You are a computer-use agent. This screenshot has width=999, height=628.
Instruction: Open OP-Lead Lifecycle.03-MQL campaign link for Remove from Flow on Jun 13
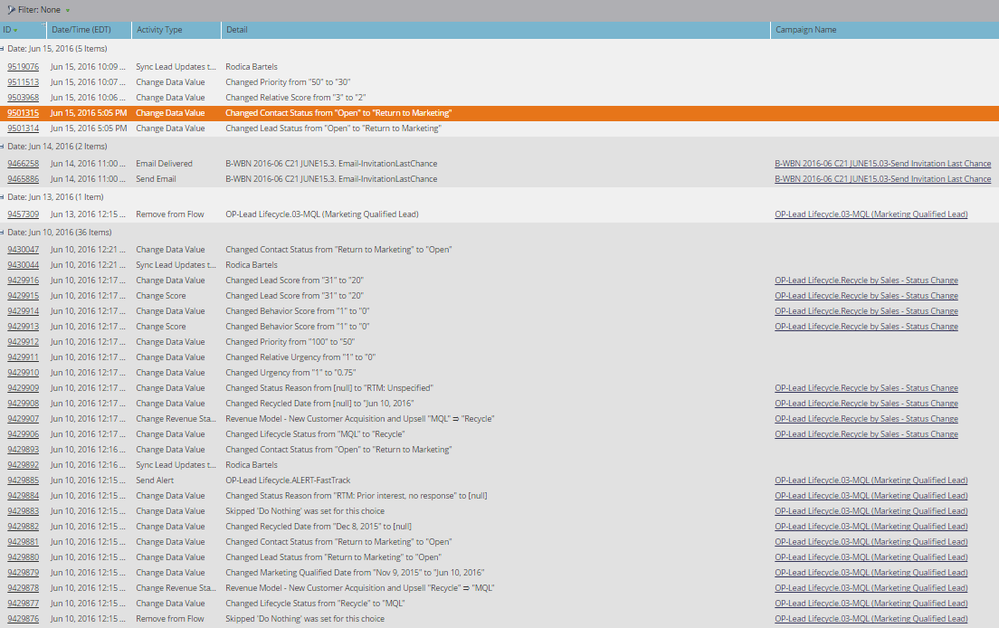pyautogui.click(x=871, y=215)
